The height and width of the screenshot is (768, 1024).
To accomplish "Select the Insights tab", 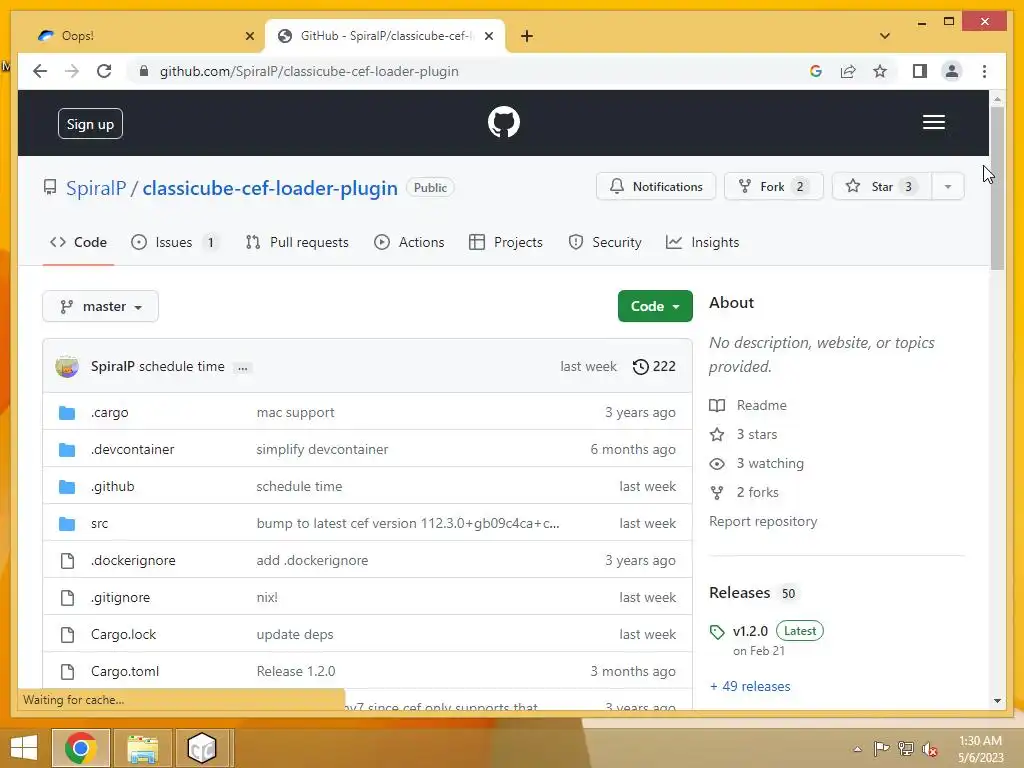I will coord(703,242).
